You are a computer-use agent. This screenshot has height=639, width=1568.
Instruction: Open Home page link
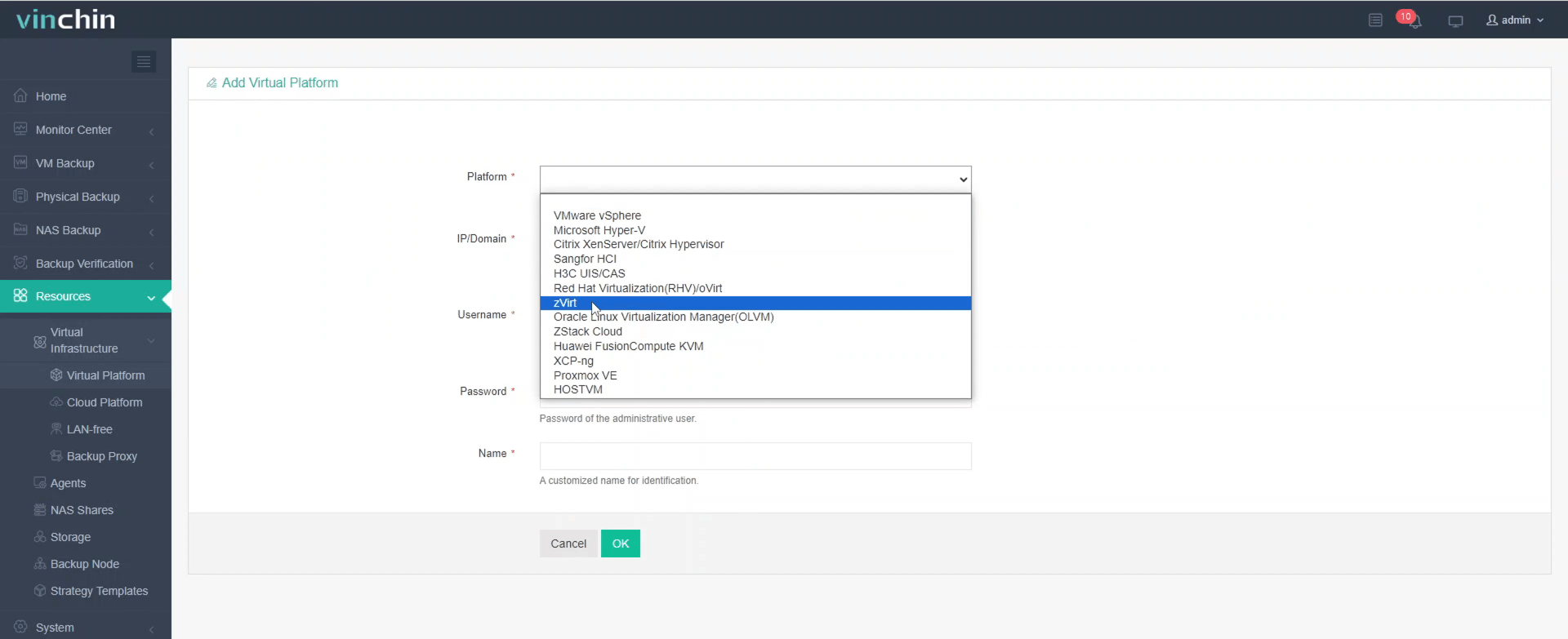(51, 96)
